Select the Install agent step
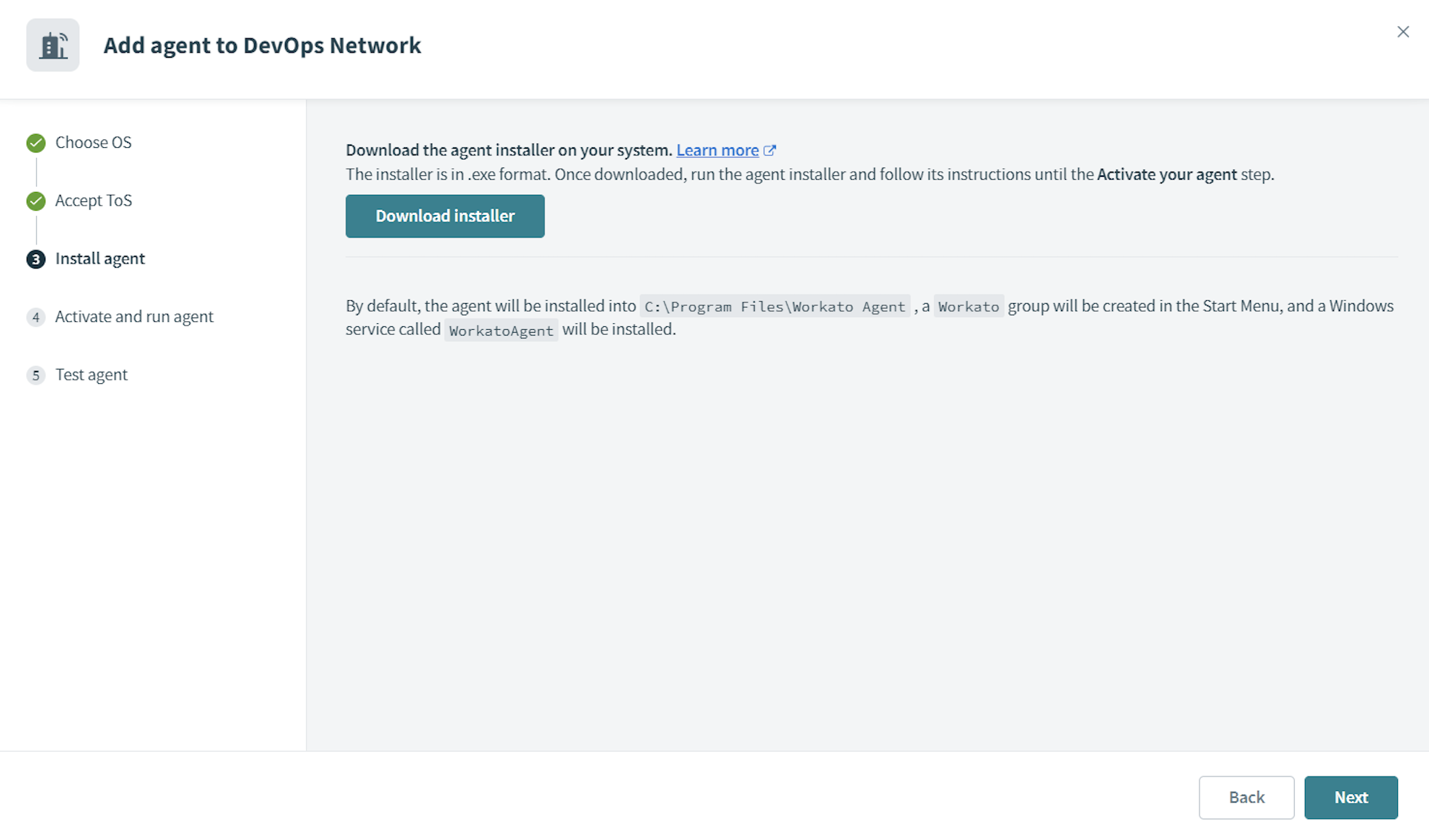This screenshot has height=840, width=1429. [x=100, y=258]
